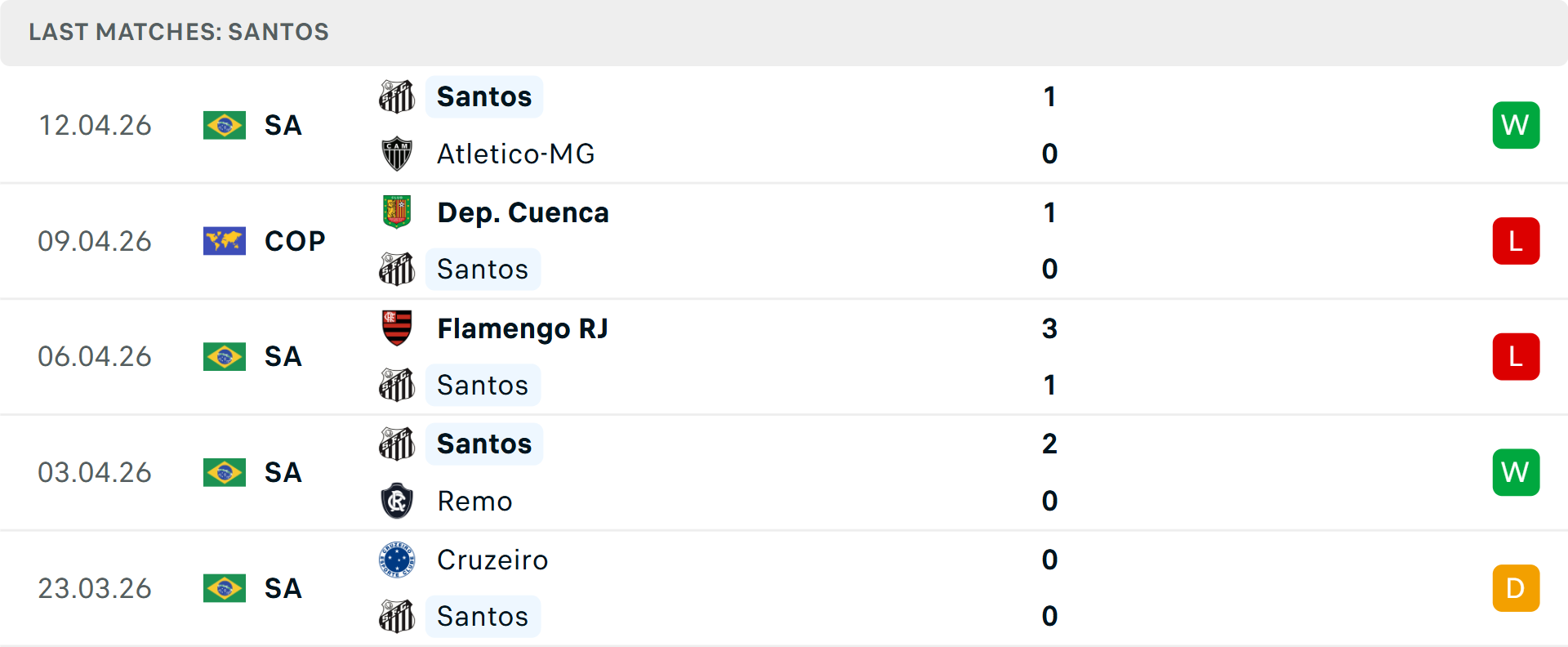The image size is (1568, 647).
Task: Open the Remo team link
Action: (x=474, y=501)
